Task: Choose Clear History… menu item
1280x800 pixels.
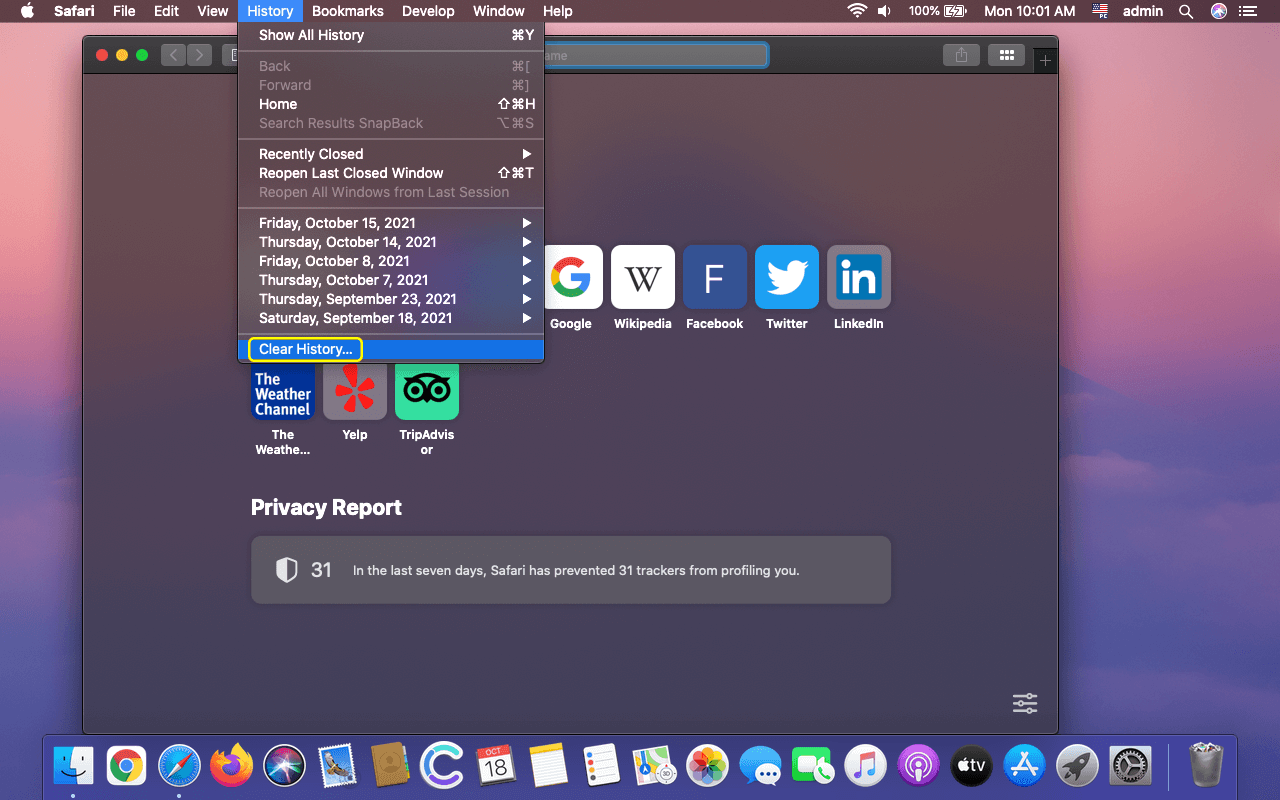Action: coord(391,349)
